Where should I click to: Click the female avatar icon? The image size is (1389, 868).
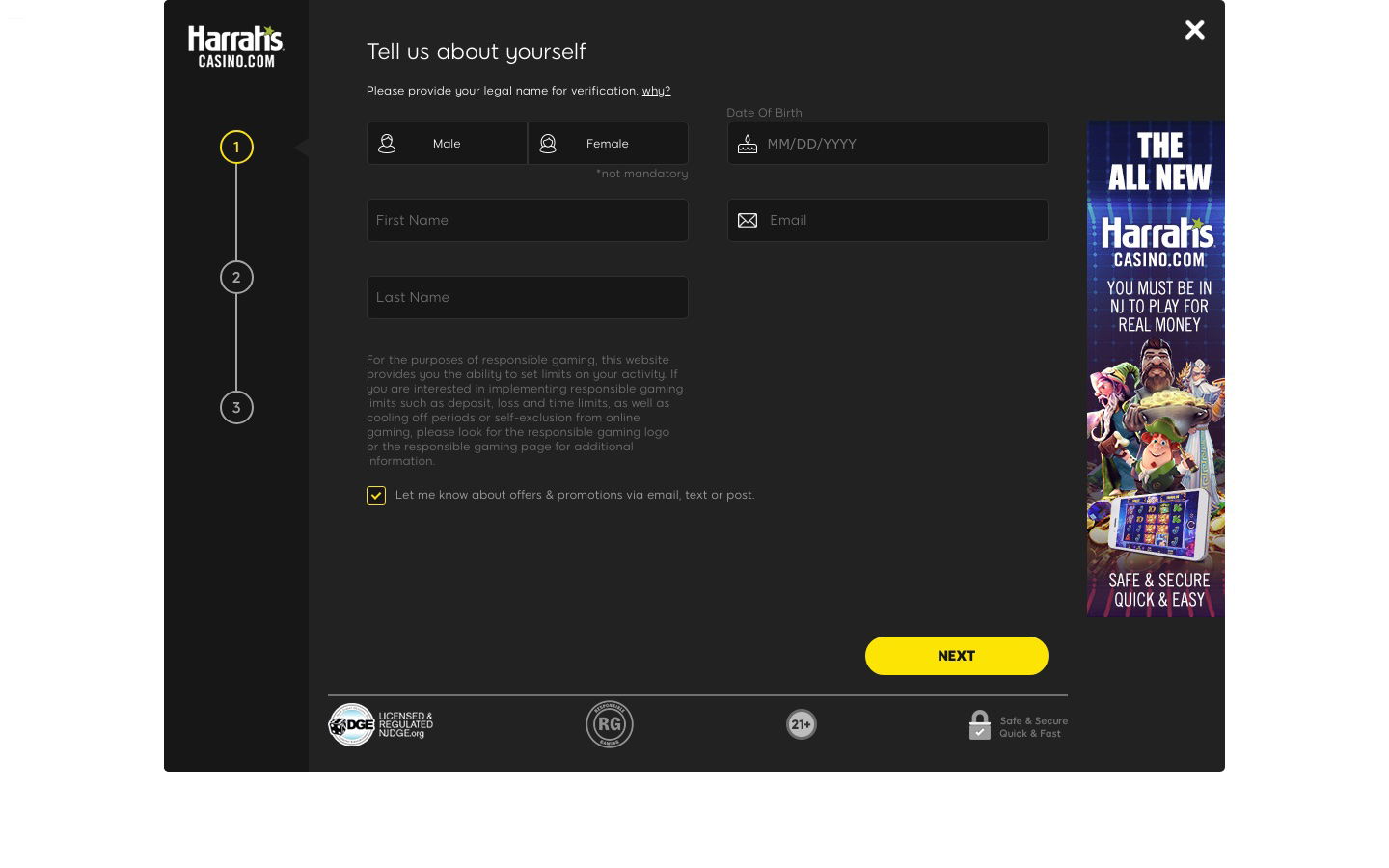(548, 144)
